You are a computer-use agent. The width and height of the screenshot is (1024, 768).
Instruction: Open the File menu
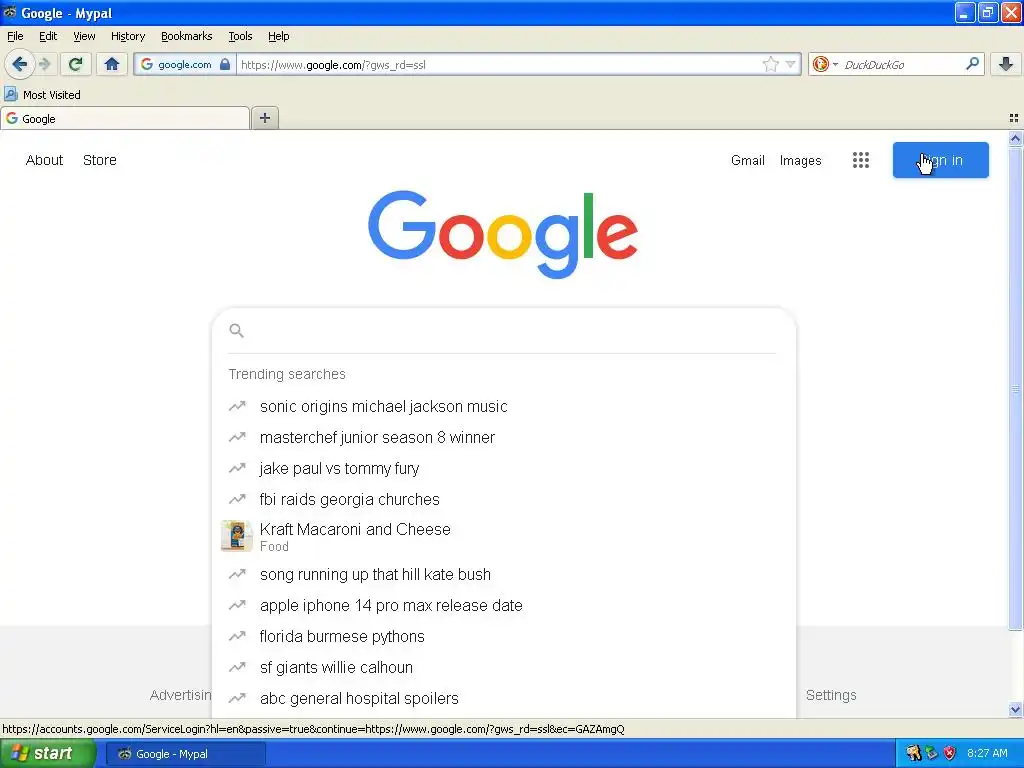(15, 36)
